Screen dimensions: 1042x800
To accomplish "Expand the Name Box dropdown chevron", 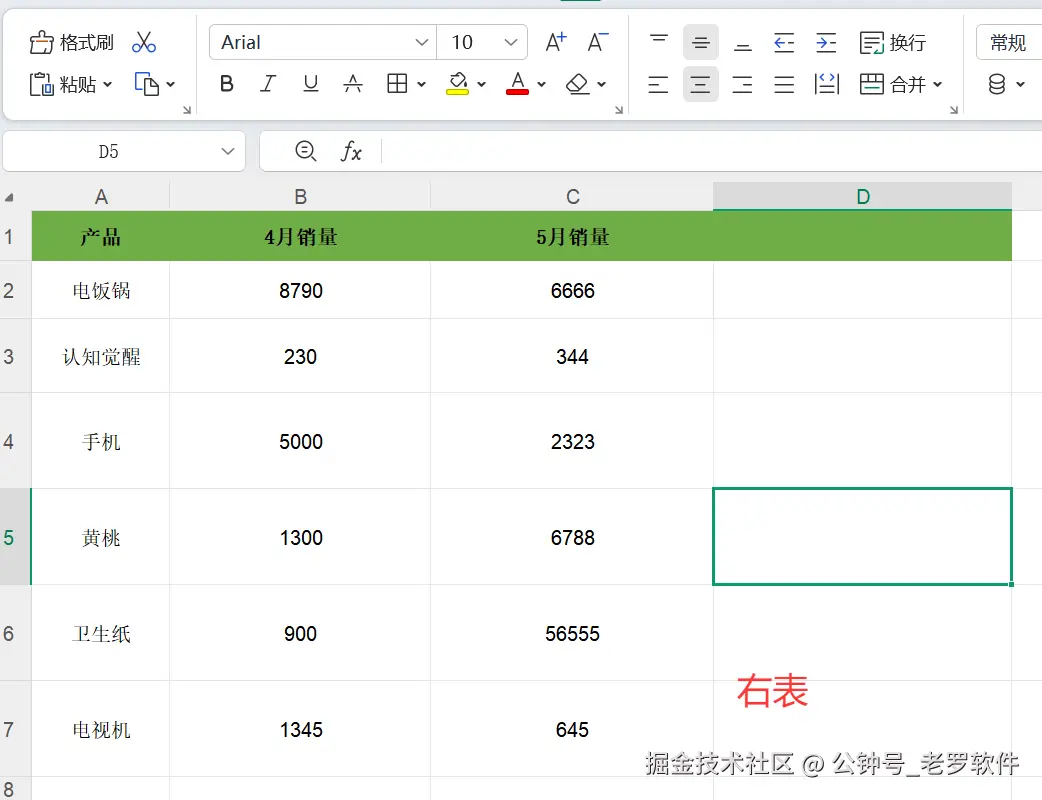I will coord(228,151).
